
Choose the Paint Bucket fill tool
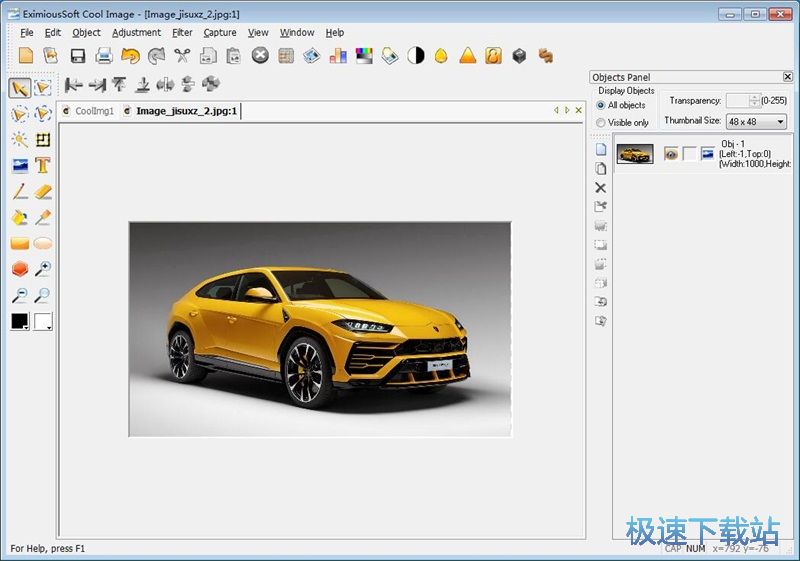(20, 217)
